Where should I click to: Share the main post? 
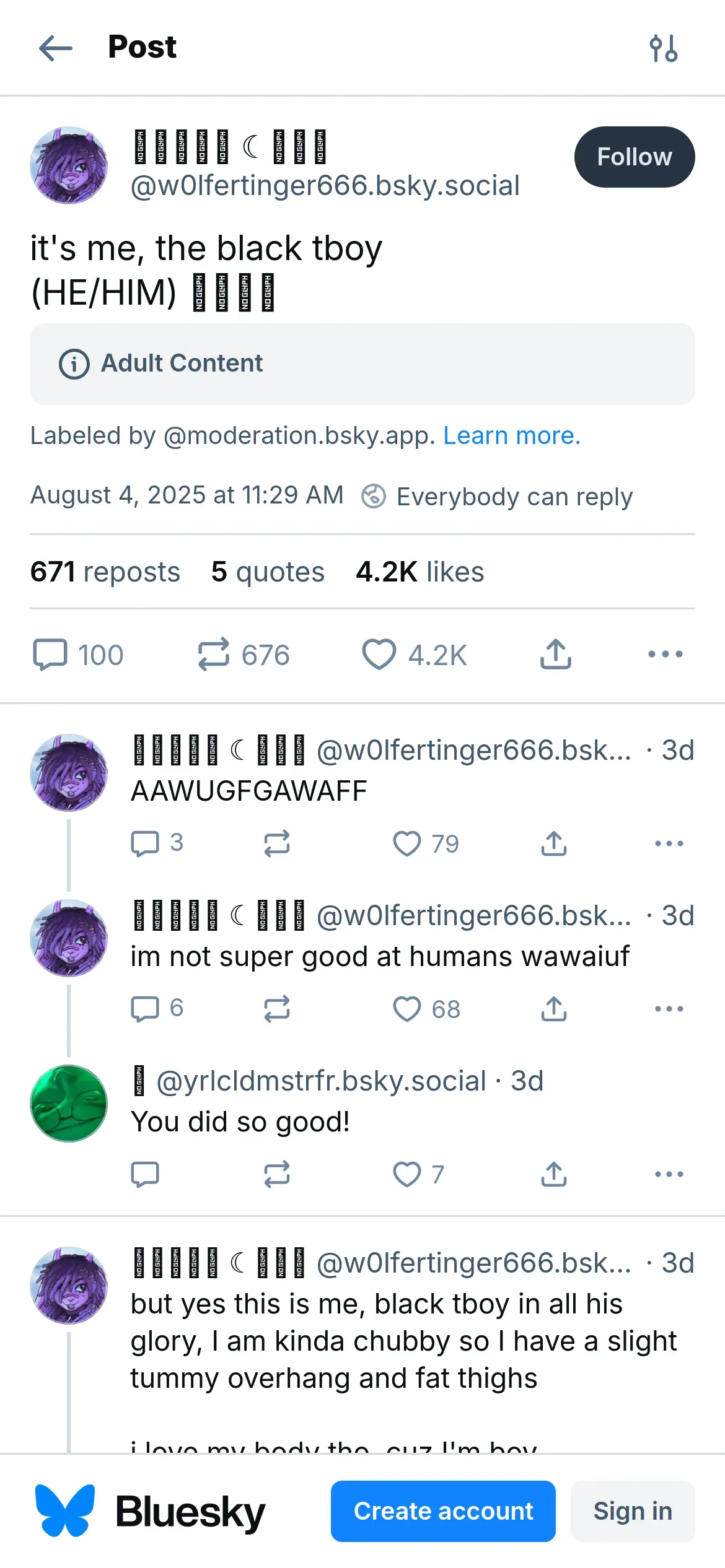pyautogui.click(x=555, y=655)
